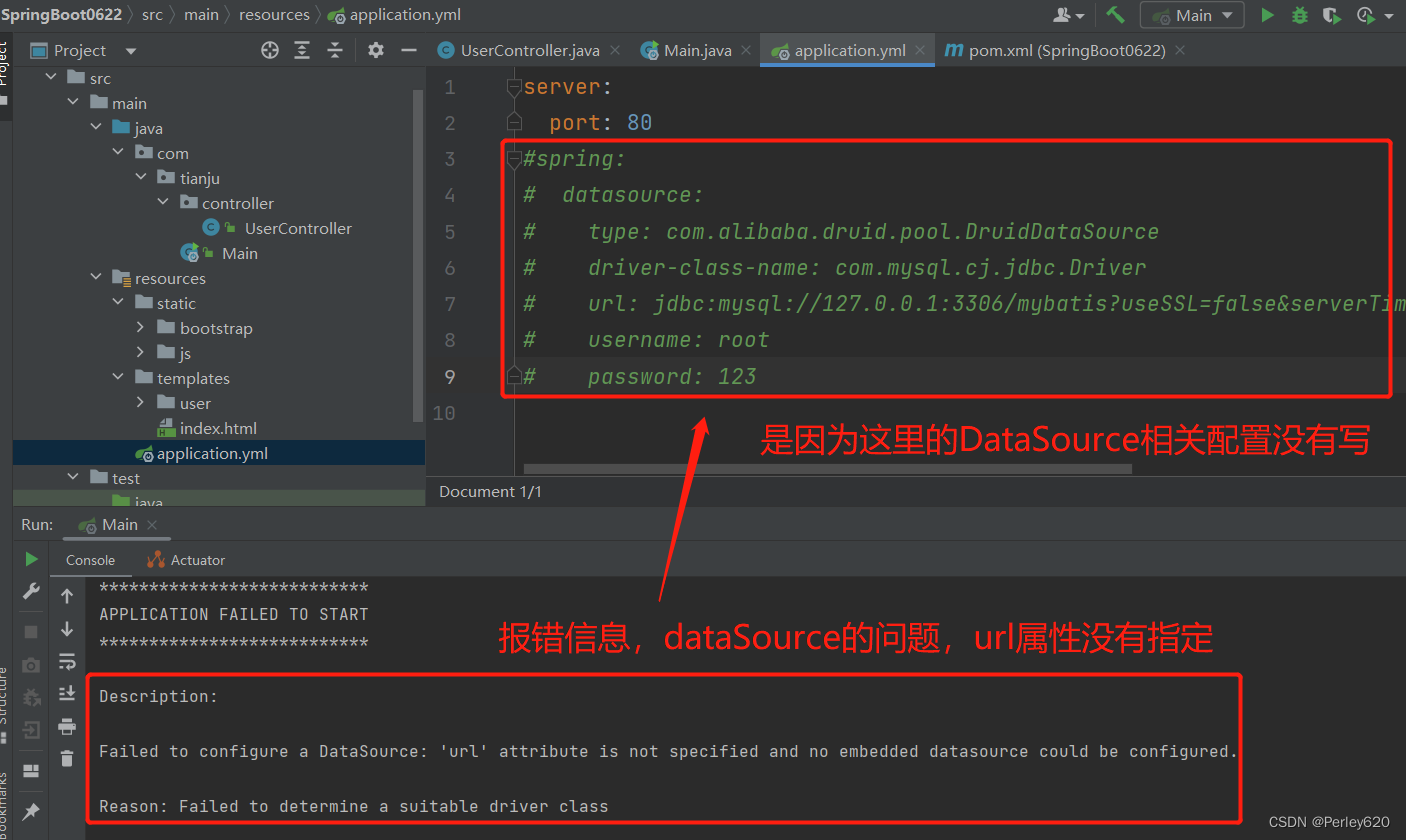This screenshot has height=840, width=1406.
Task: Open the Project view mode dropdown
Action: tap(131, 51)
